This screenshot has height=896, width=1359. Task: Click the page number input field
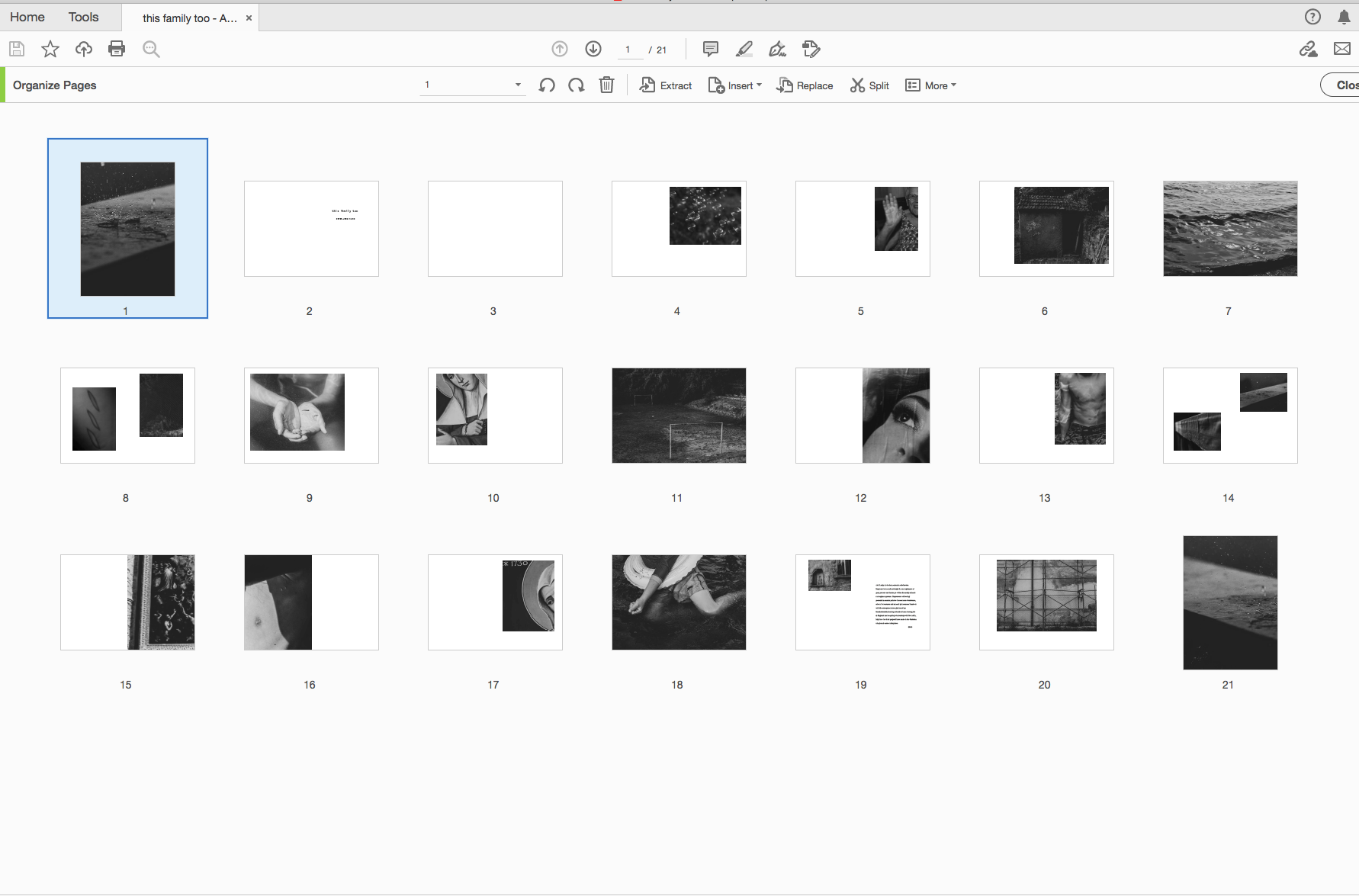click(628, 49)
